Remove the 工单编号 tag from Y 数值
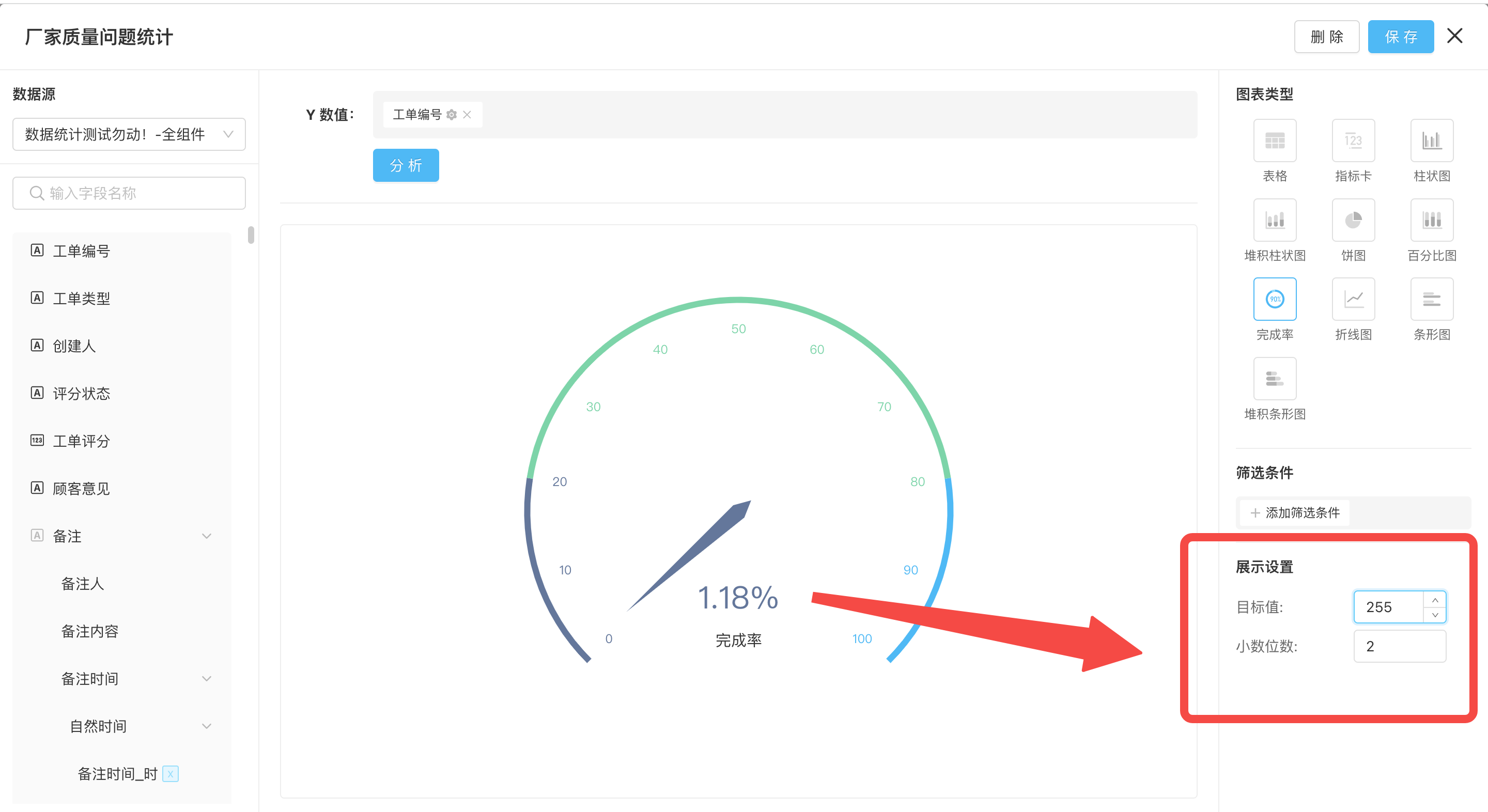Screen dimensions: 1488x812 pyautogui.click(x=467, y=115)
